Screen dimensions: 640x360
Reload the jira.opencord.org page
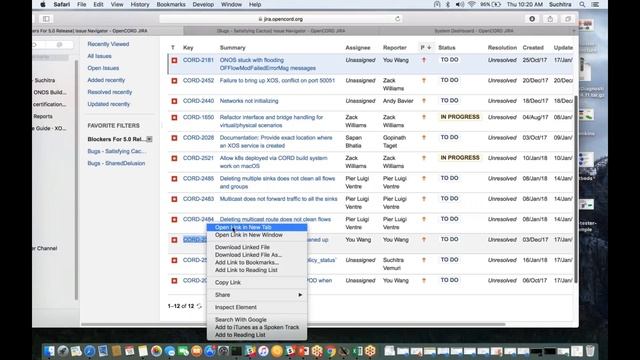click(x=397, y=19)
